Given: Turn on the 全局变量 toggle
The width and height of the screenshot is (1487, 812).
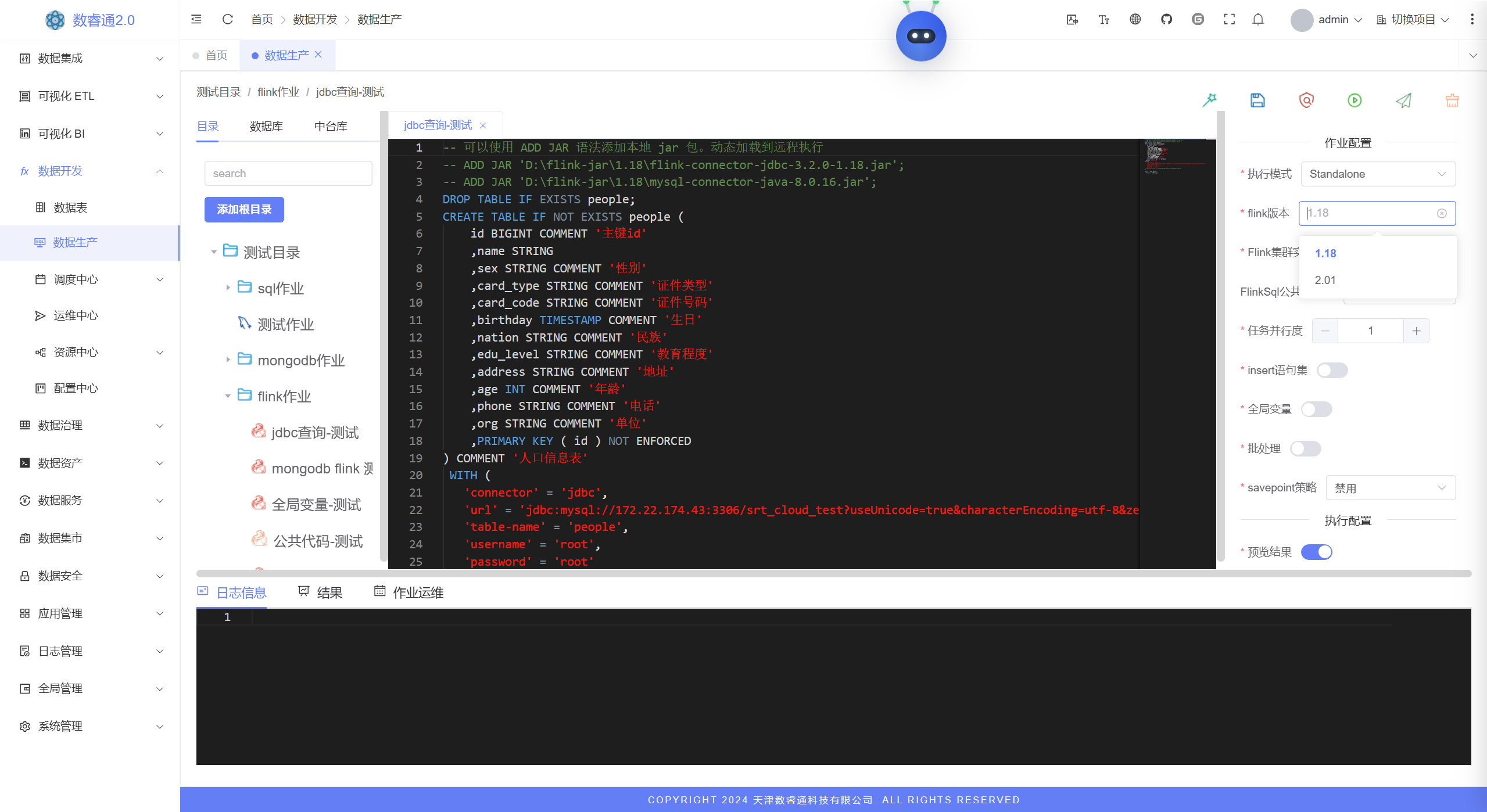Looking at the screenshot, I should [1316, 409].
